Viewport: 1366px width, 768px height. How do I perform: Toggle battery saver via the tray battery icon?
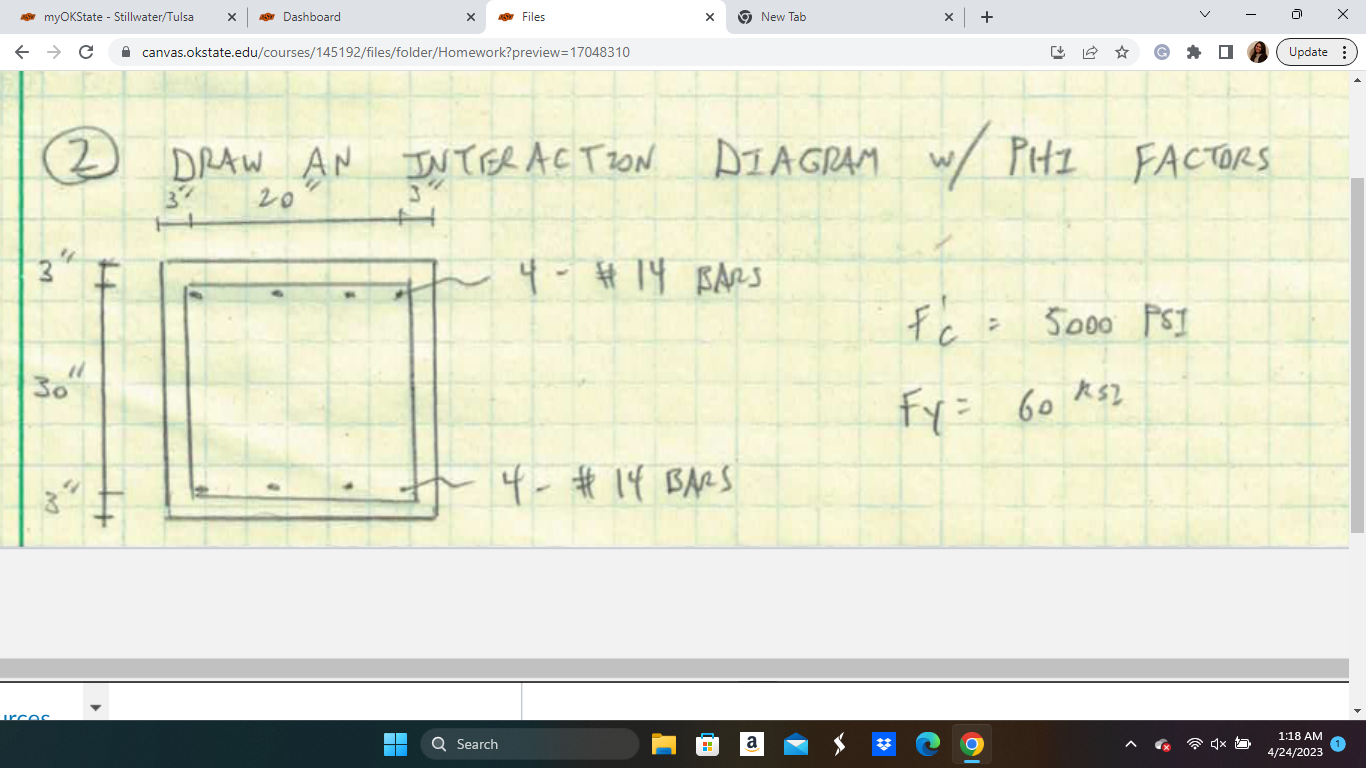(x=1240, y=744)
